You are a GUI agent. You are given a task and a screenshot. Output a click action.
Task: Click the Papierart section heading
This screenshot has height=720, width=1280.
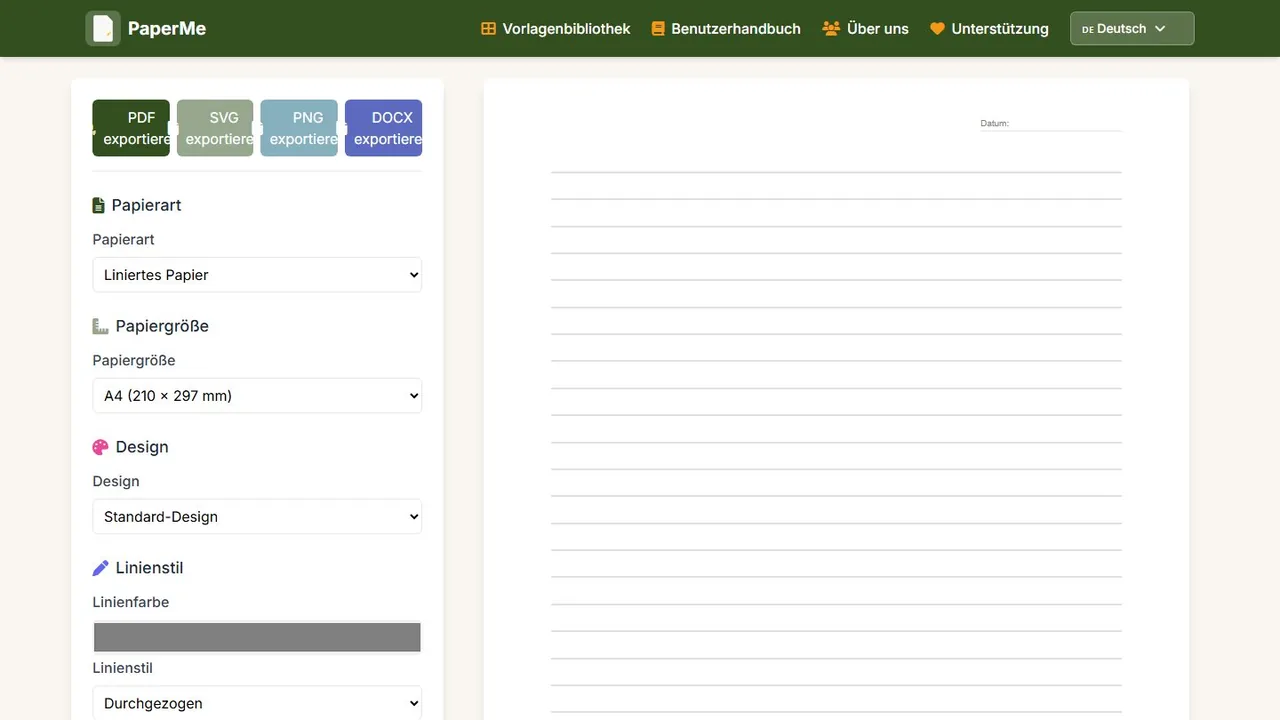pos(146,205)
